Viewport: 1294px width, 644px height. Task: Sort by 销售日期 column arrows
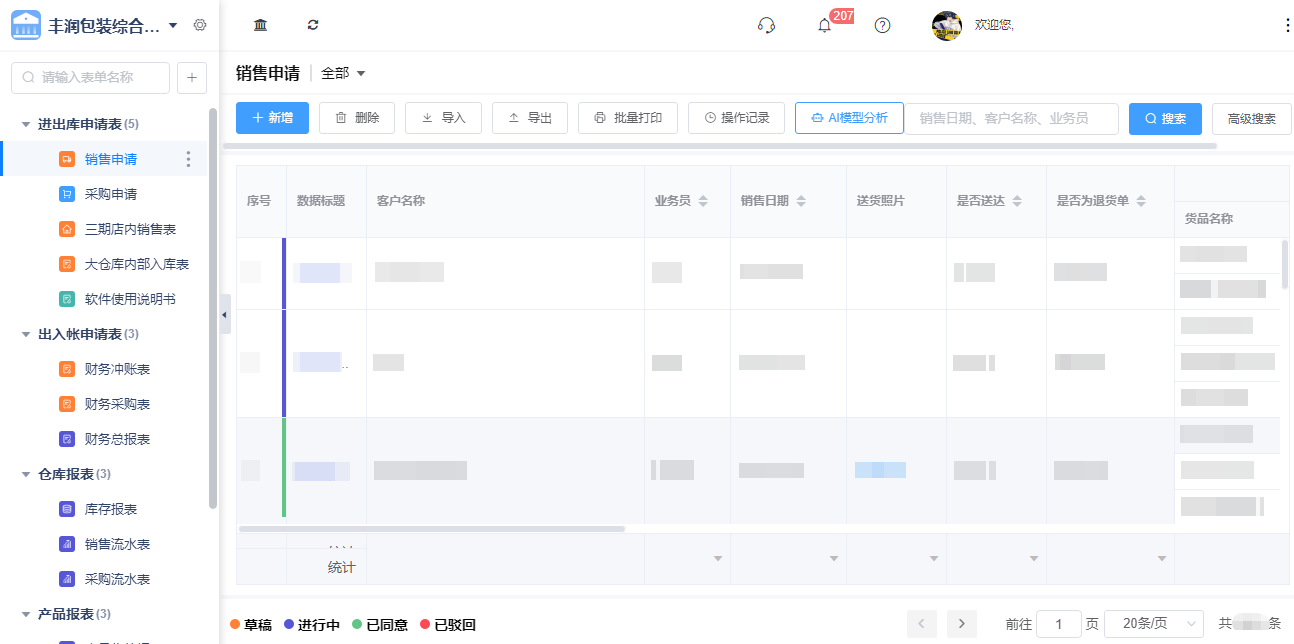[801, 201]
